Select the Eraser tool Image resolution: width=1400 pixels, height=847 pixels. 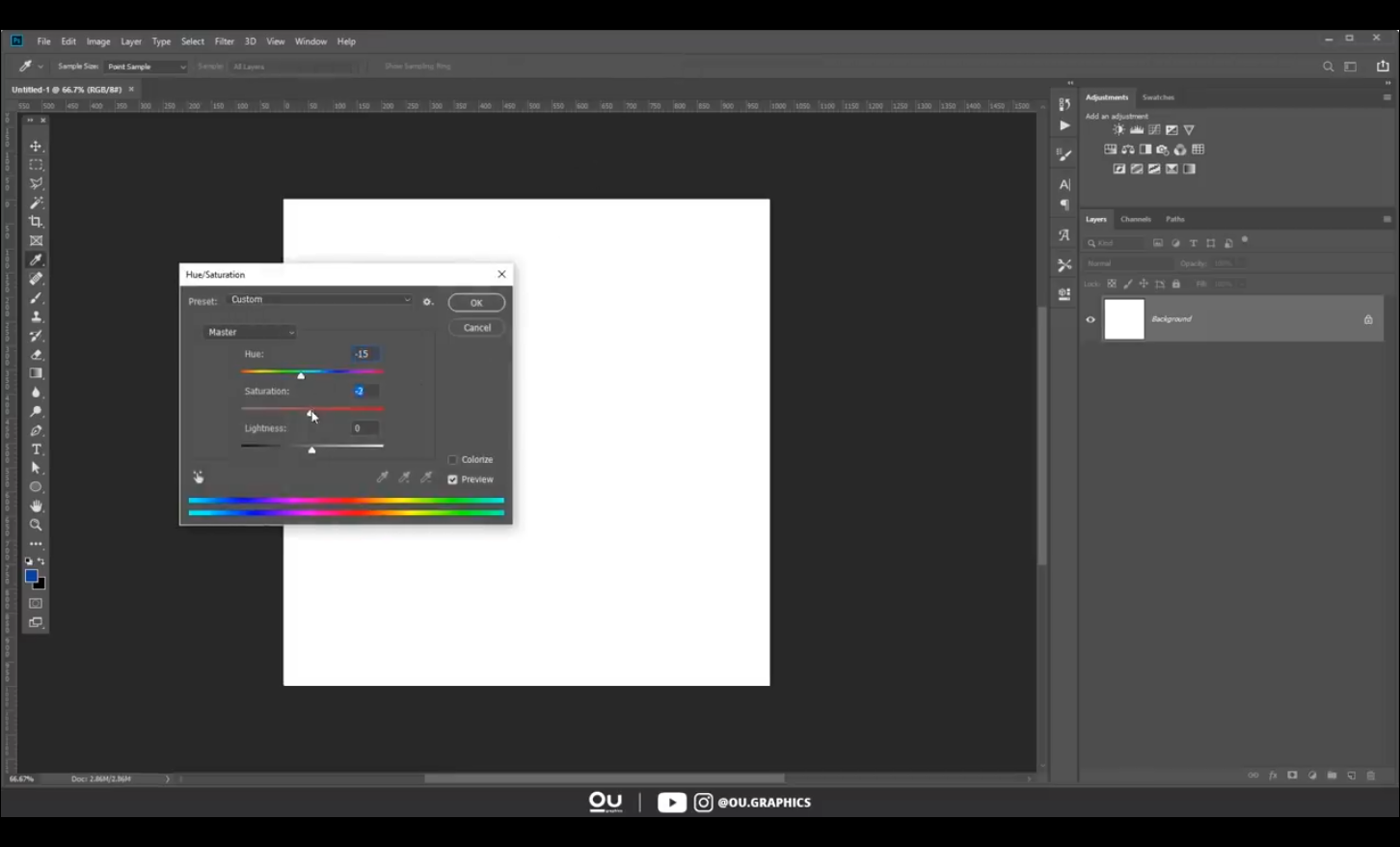coord(36,355)
